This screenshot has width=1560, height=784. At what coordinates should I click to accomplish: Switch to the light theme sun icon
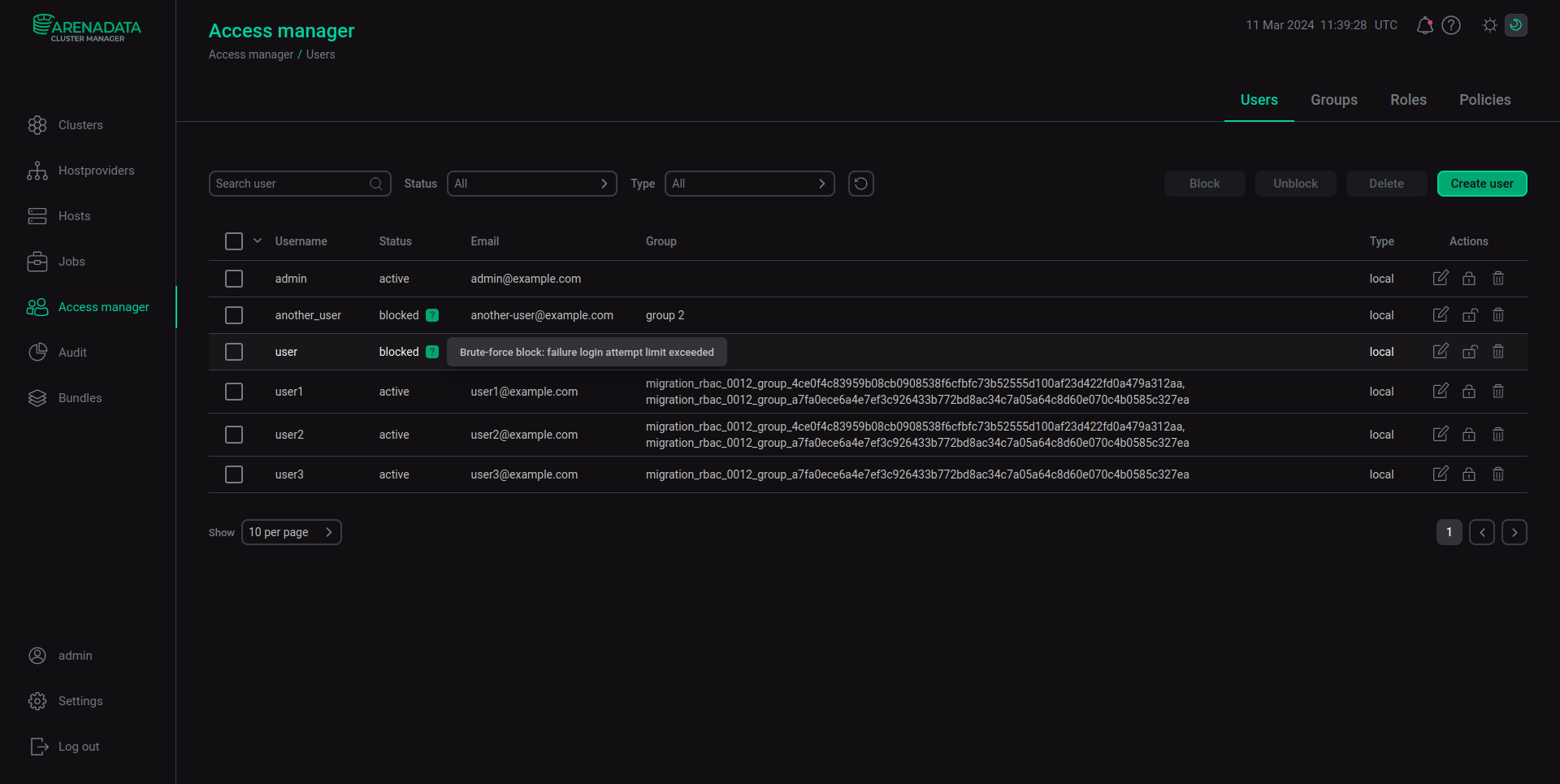click(1490, 25)
